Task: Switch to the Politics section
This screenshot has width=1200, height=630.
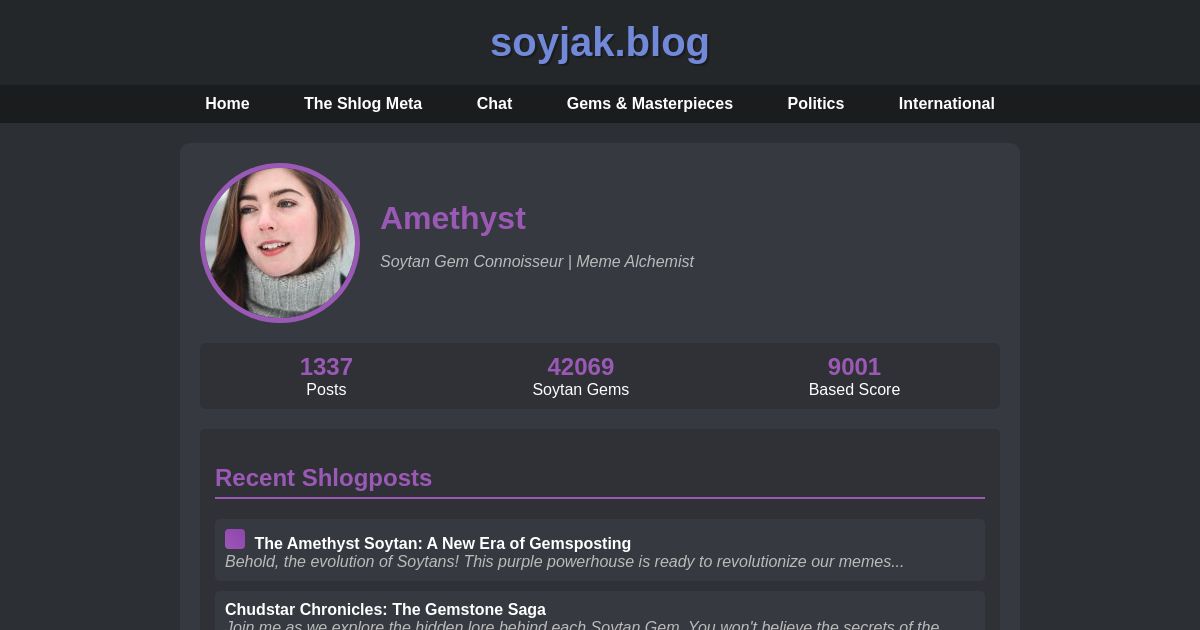Action: click(x=815, y=104)
